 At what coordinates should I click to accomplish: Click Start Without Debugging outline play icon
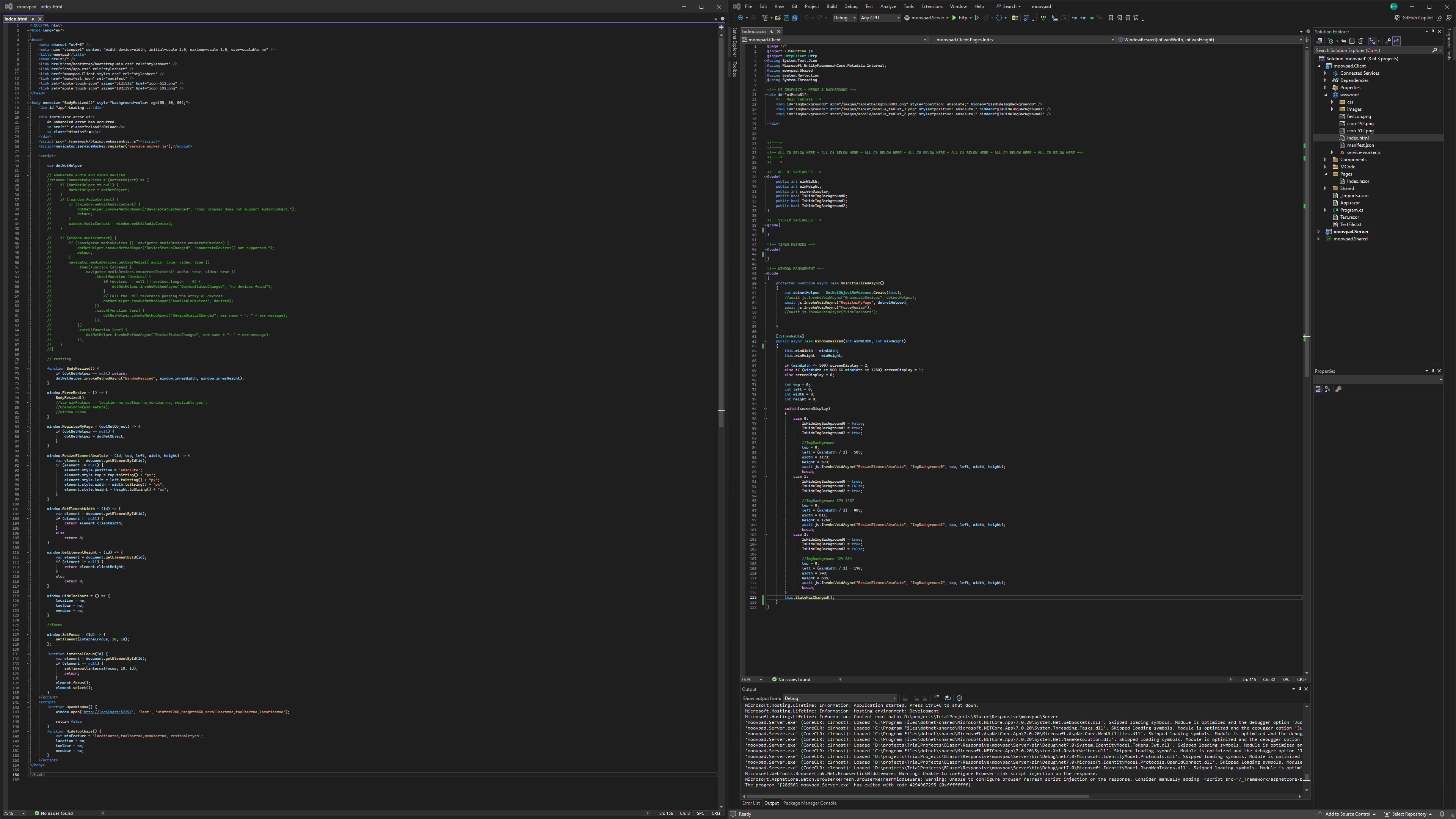(x=977, y=18)
